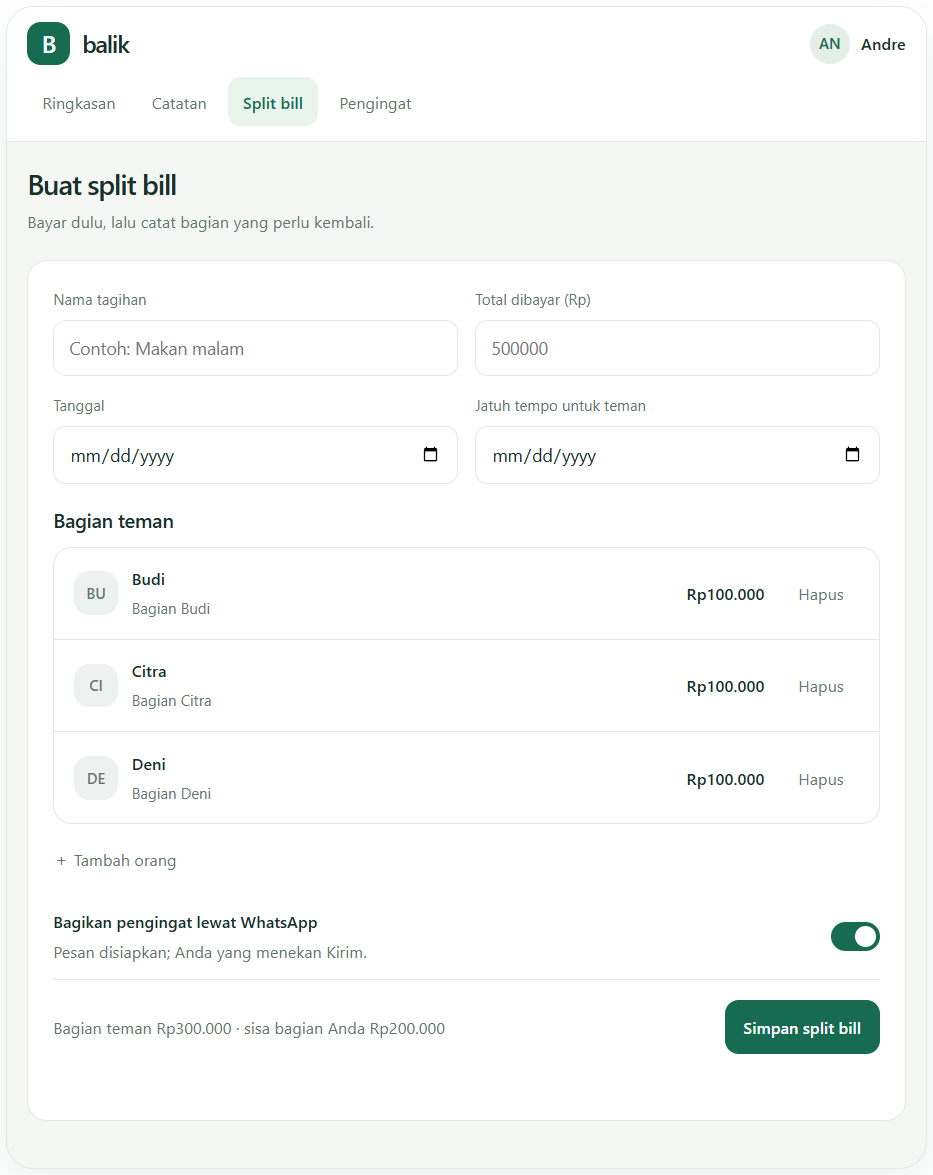Open the Pengingat tab
Viewport: 933px width, 1175px height.
click(375, 103)
